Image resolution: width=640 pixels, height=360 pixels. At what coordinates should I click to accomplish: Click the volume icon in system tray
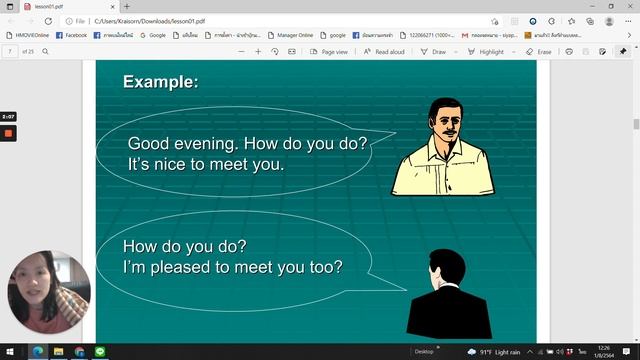point(560,352)
